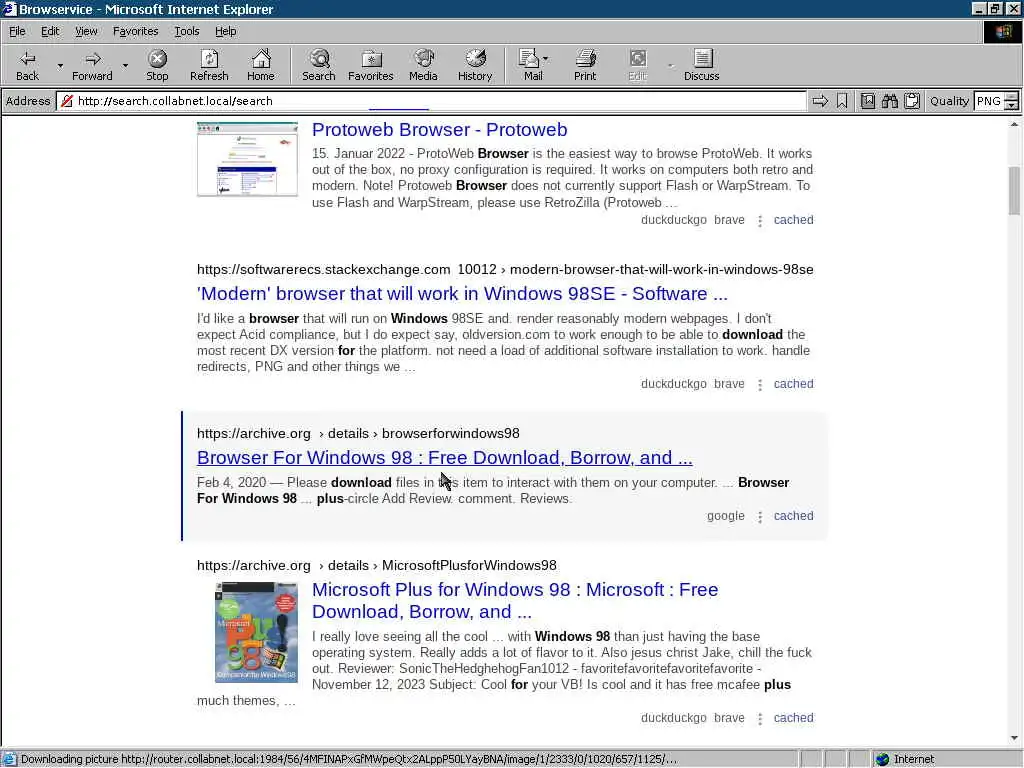Click the bookmark ribbon icon beside the address bar
Image resolution: width=1024 pixels, height=768 pixels.
coord(842,101)
